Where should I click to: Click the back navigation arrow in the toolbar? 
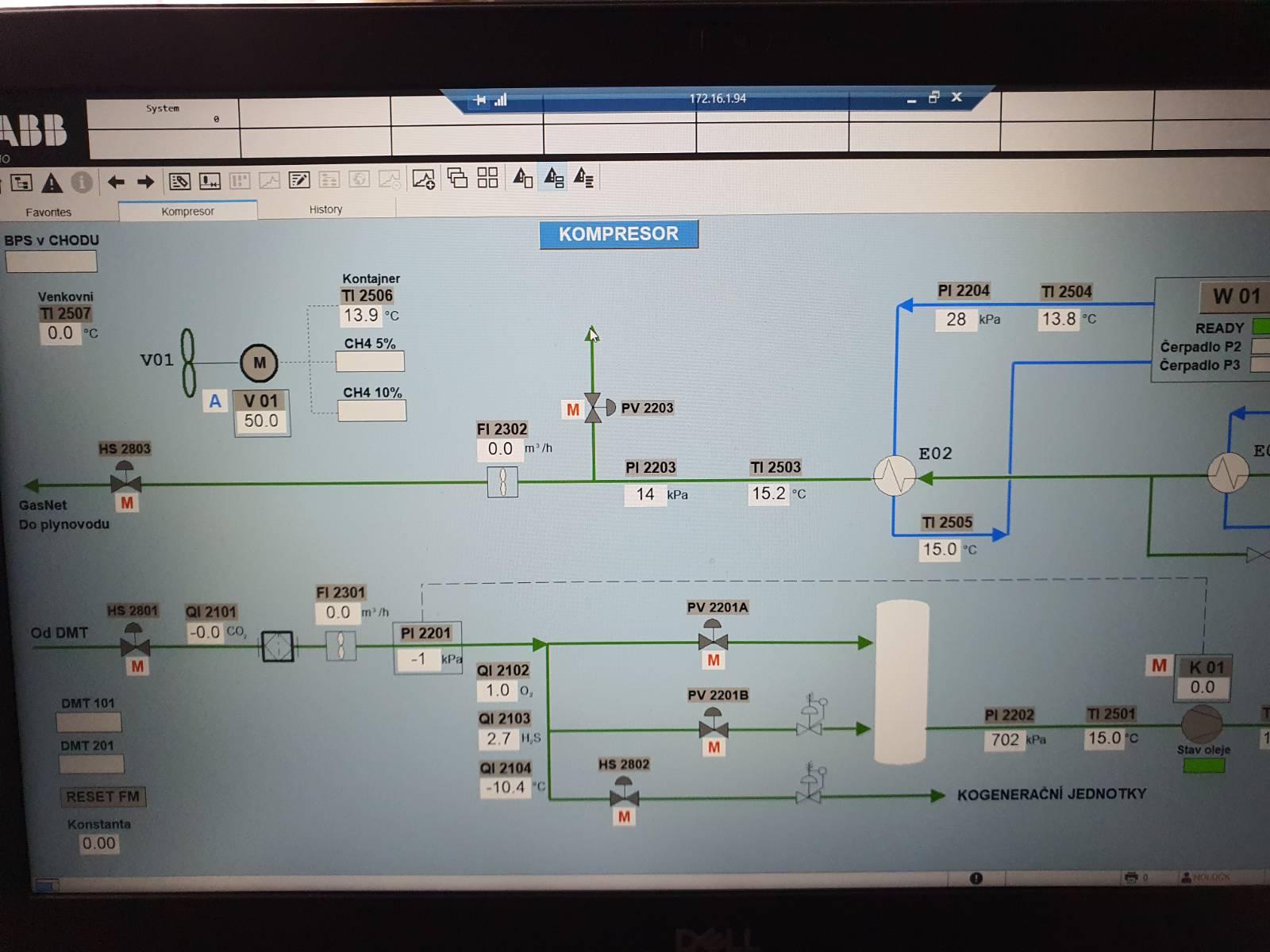tap(116, 182)
